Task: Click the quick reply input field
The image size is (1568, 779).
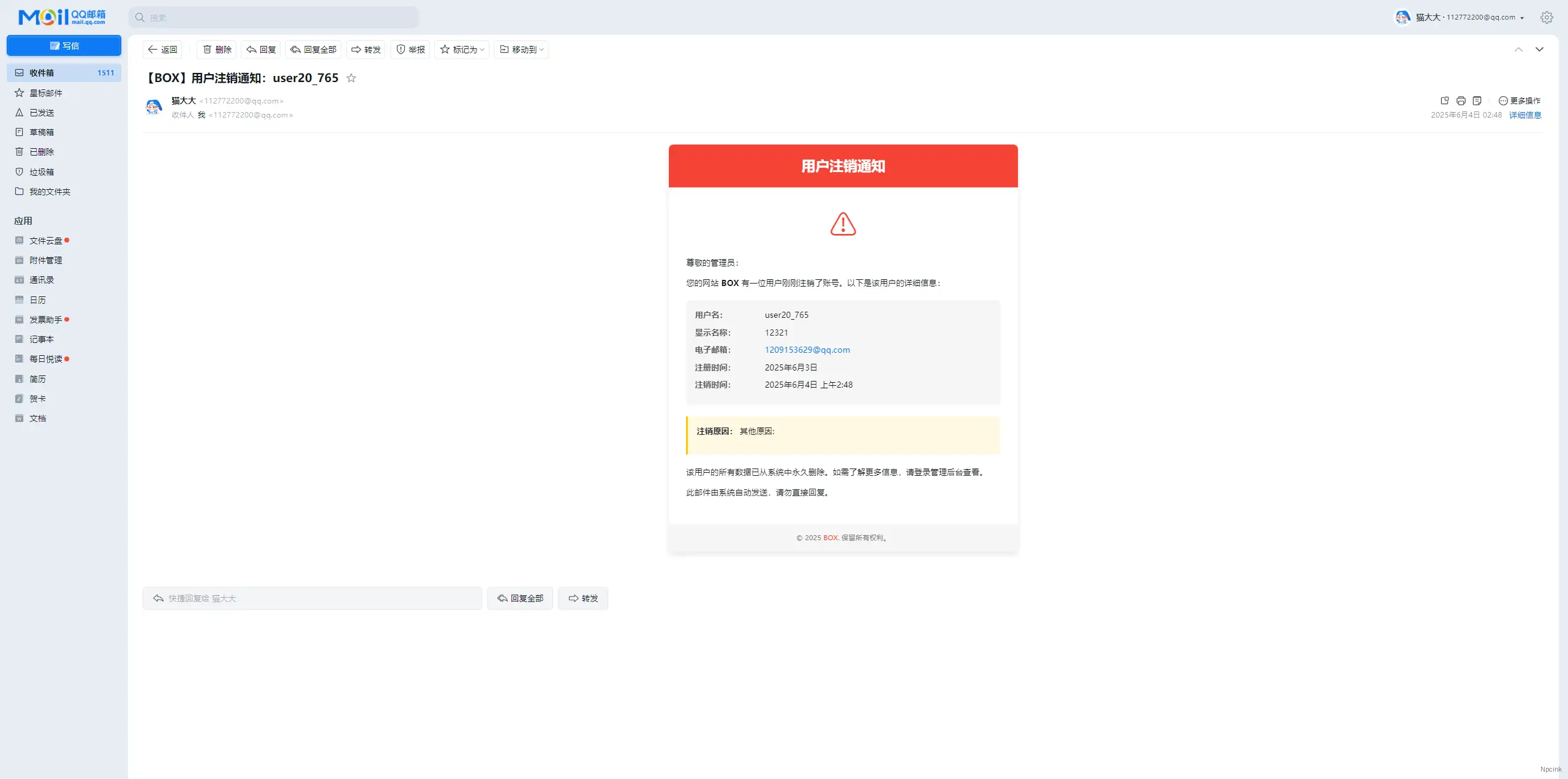Action: pyautogui.click(x=312, y=598)
